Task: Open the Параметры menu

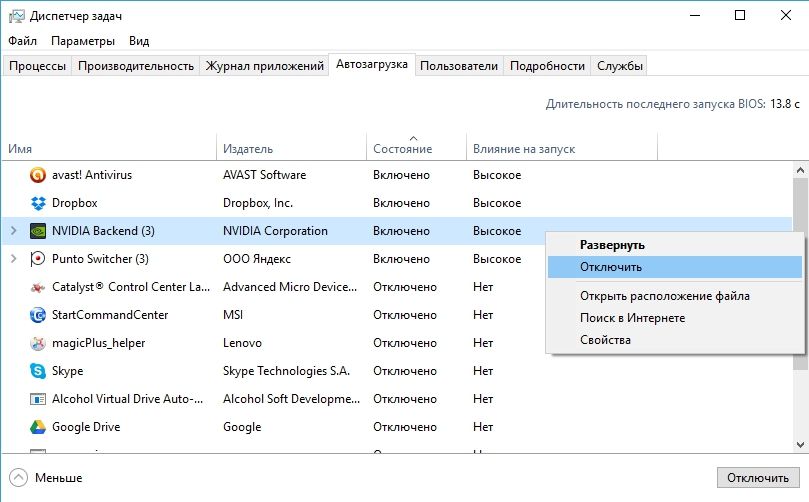Action: click(x=83, y=41)
